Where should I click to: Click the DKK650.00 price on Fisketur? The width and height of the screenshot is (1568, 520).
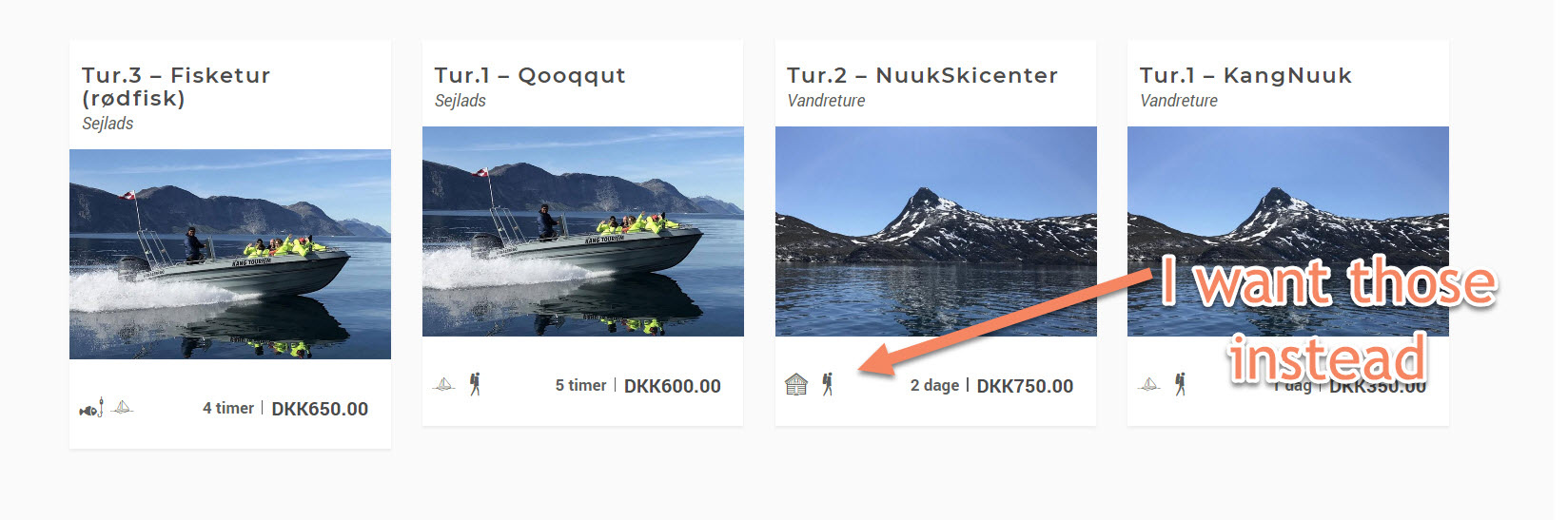(x=320, y=409)
